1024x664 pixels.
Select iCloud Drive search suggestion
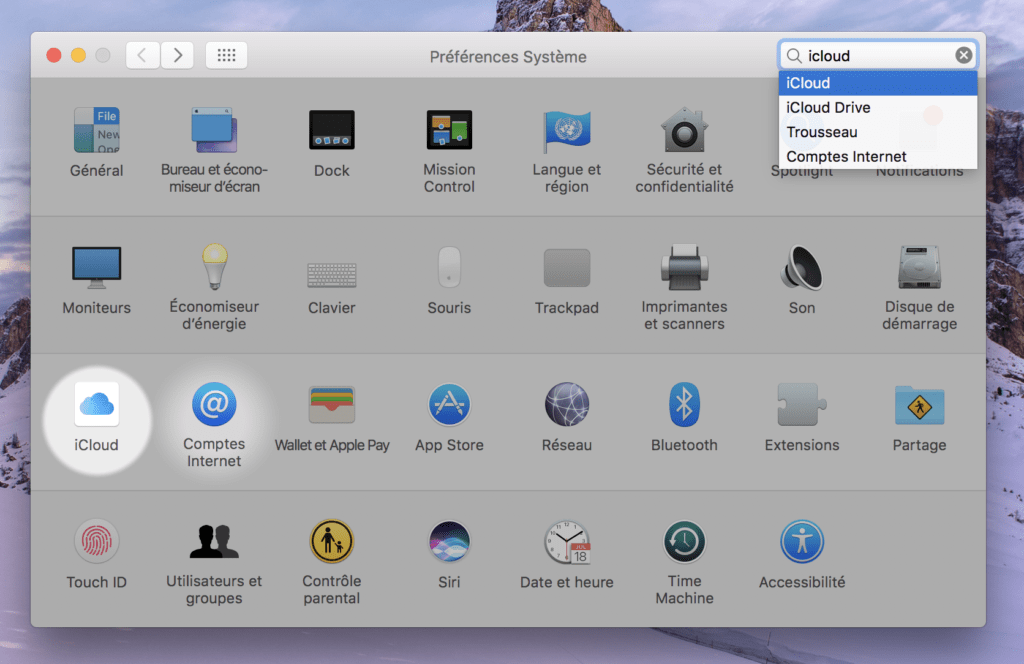coord(878,108)
